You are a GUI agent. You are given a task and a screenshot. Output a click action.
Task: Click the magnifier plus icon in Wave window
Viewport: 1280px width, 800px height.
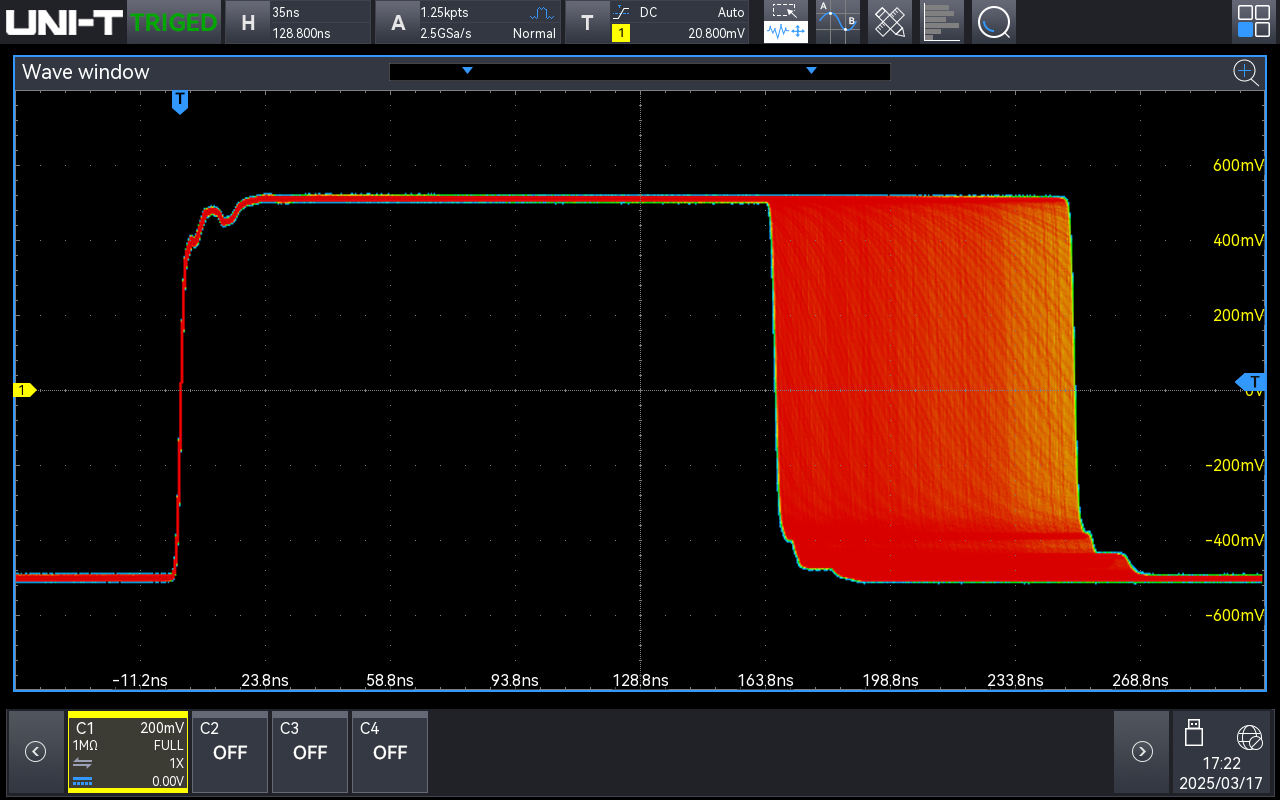[1245, 71]
